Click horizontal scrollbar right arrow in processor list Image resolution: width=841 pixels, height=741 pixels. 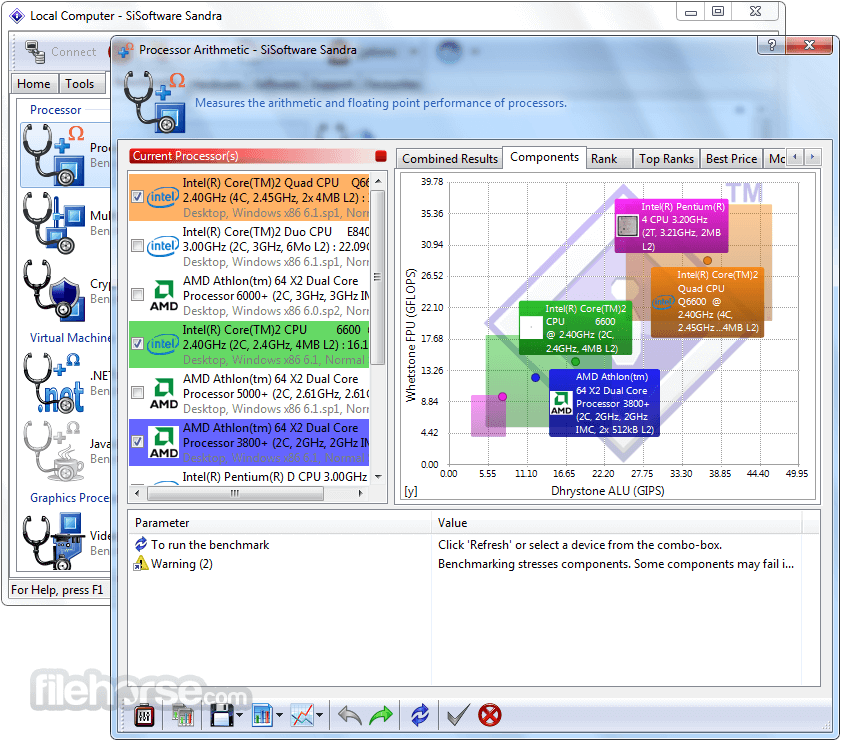click(361, 493)
